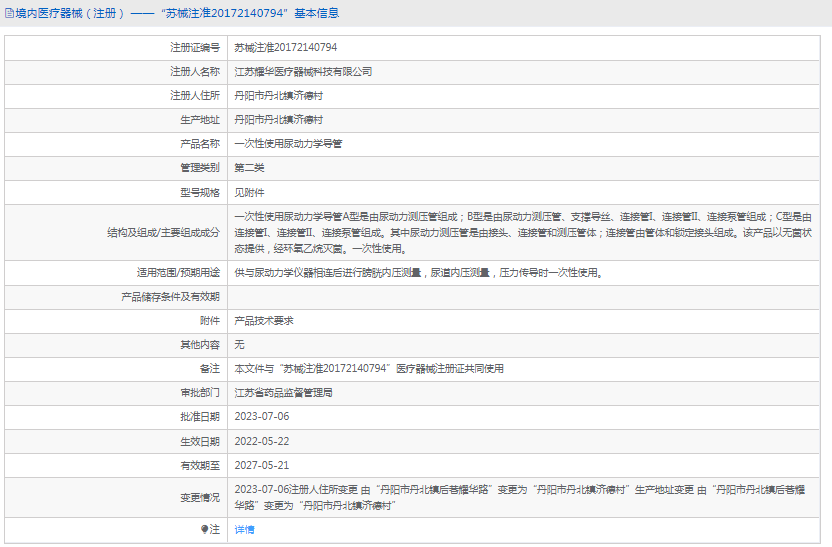Viewport: 832px width, 547px height.
Task: Click the change record text starting 2023-07-06注册人住所变更
Action: coord(520,498)
